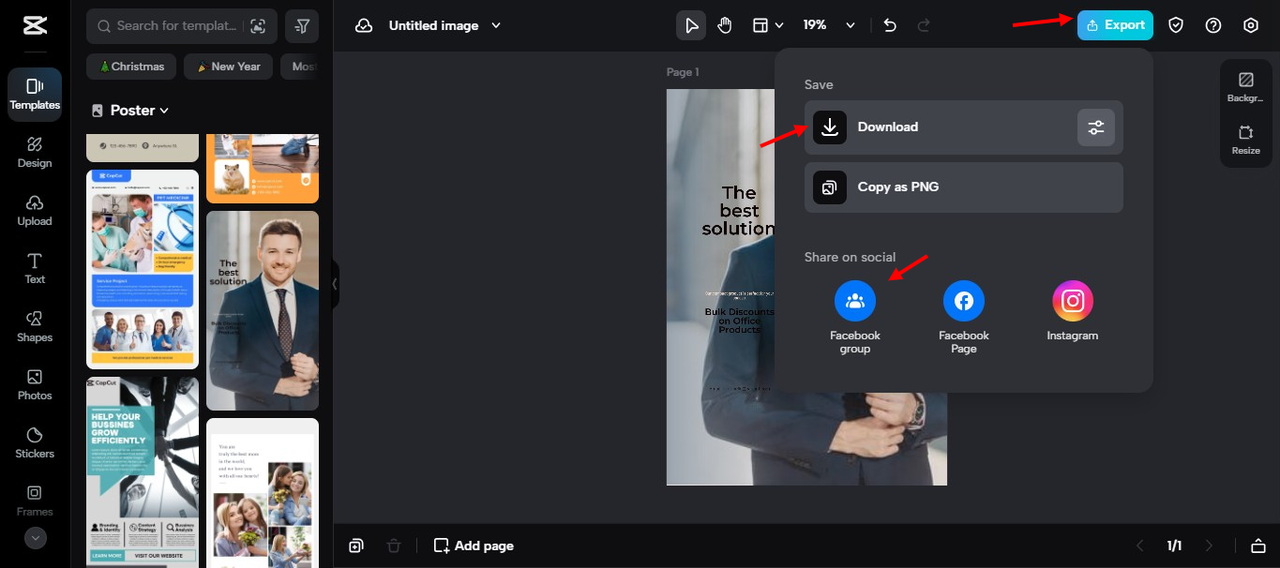Open the Resize panel button
1280x568 pixels.
1245,140
